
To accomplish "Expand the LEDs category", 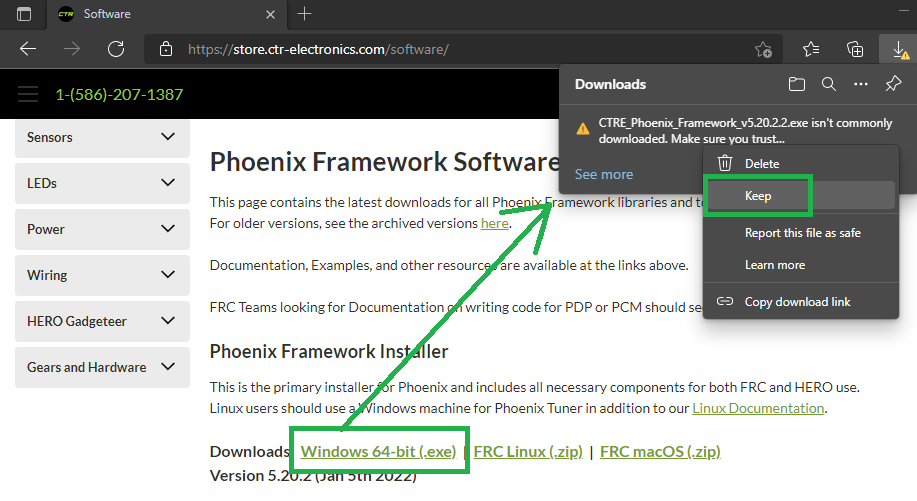I will click(102, 183).
